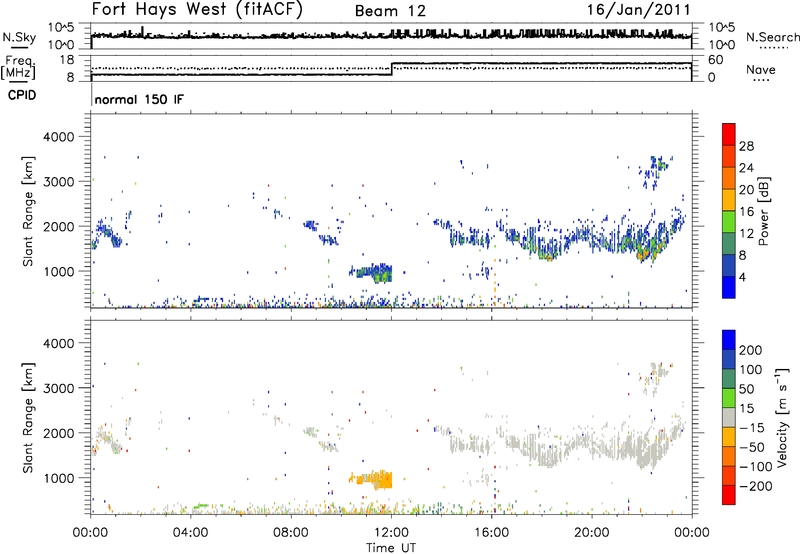This screenshot has width=800, height=554.
Task: Click the '12:00' time tick label
Action: pyautogui.click(x=391, y=533)
